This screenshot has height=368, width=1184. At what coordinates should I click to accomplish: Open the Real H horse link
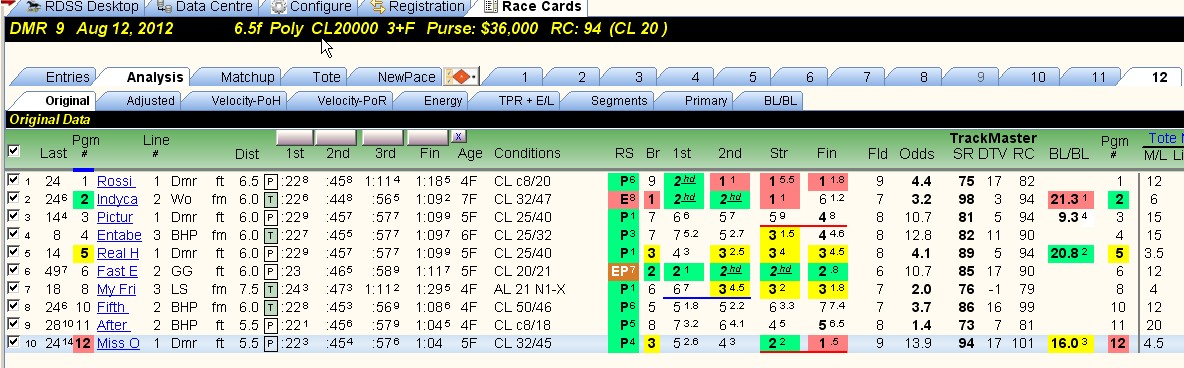118,253
